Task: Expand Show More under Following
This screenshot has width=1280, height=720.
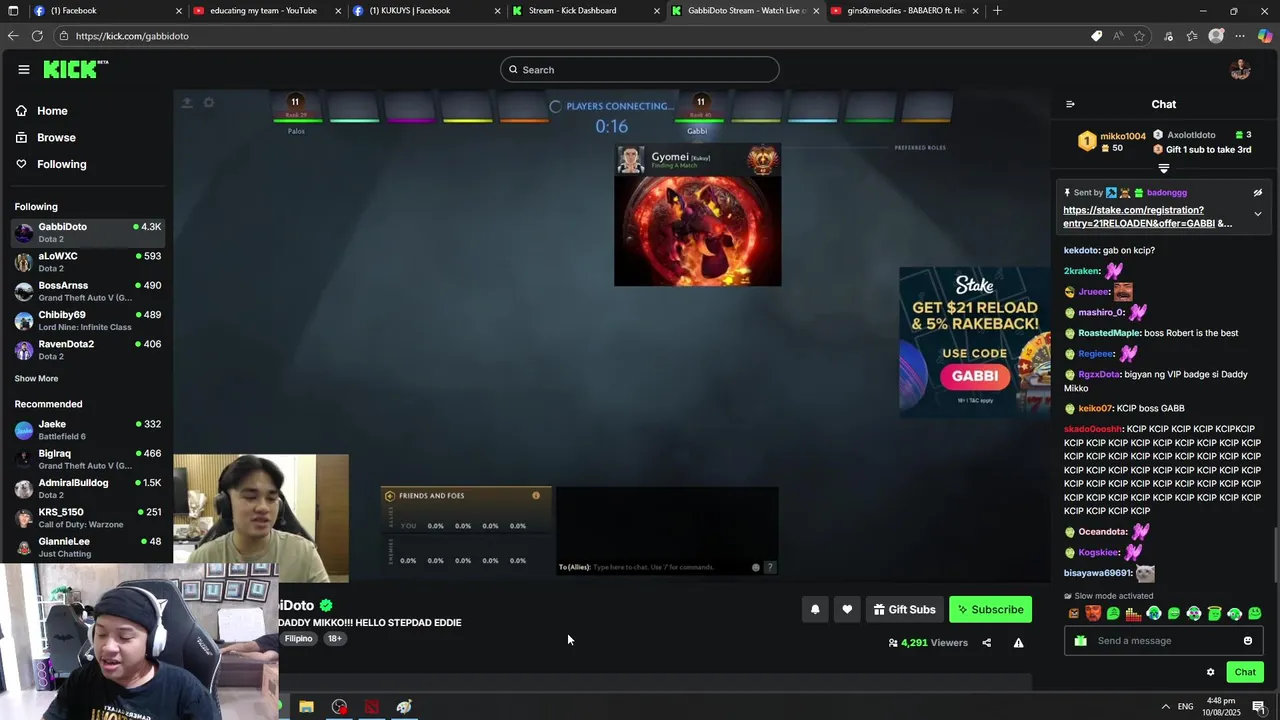Action: [36, 379]
